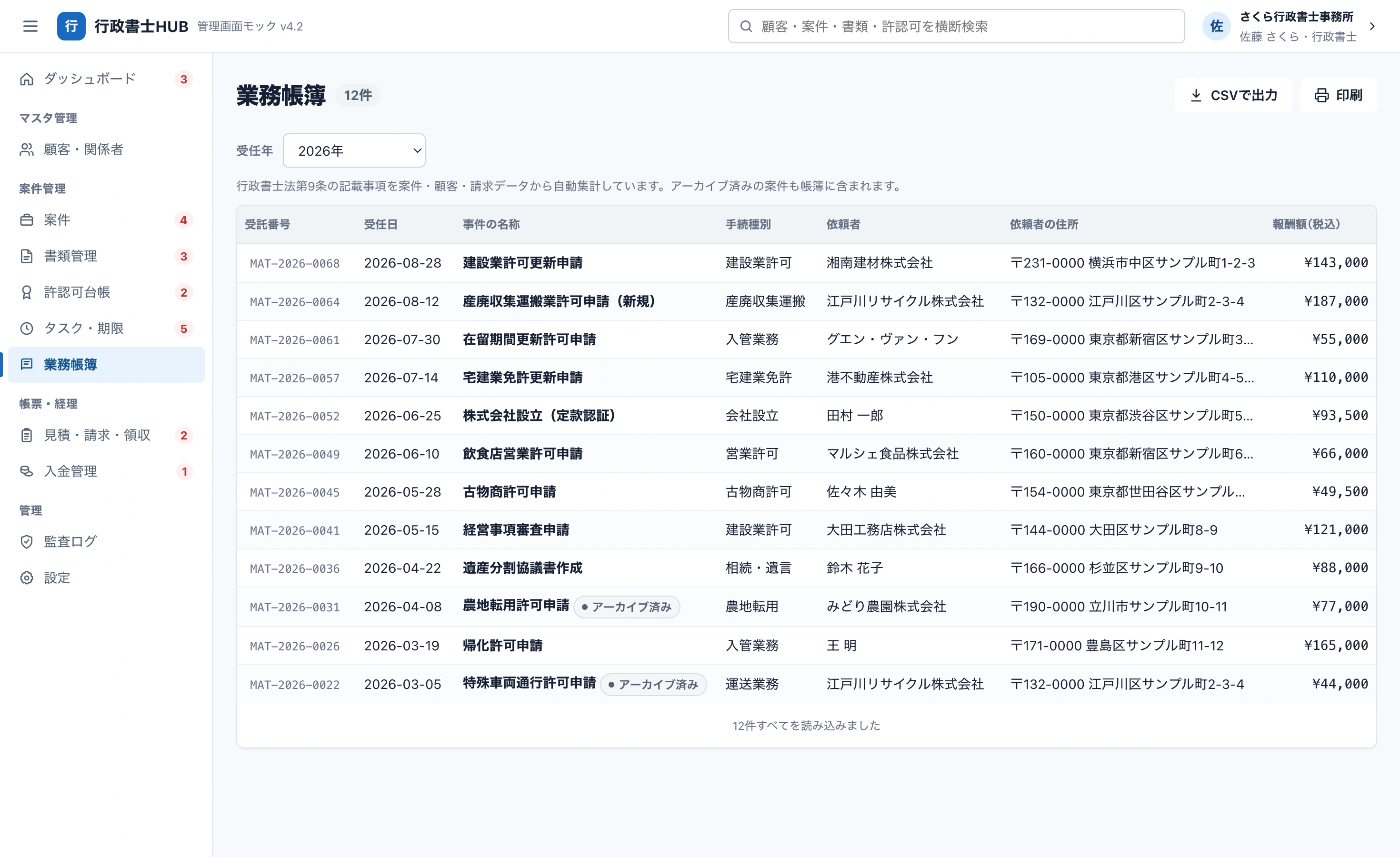Click the 設定 gear icon
The height and width of the screenshot is (857, 1400).
27,578
